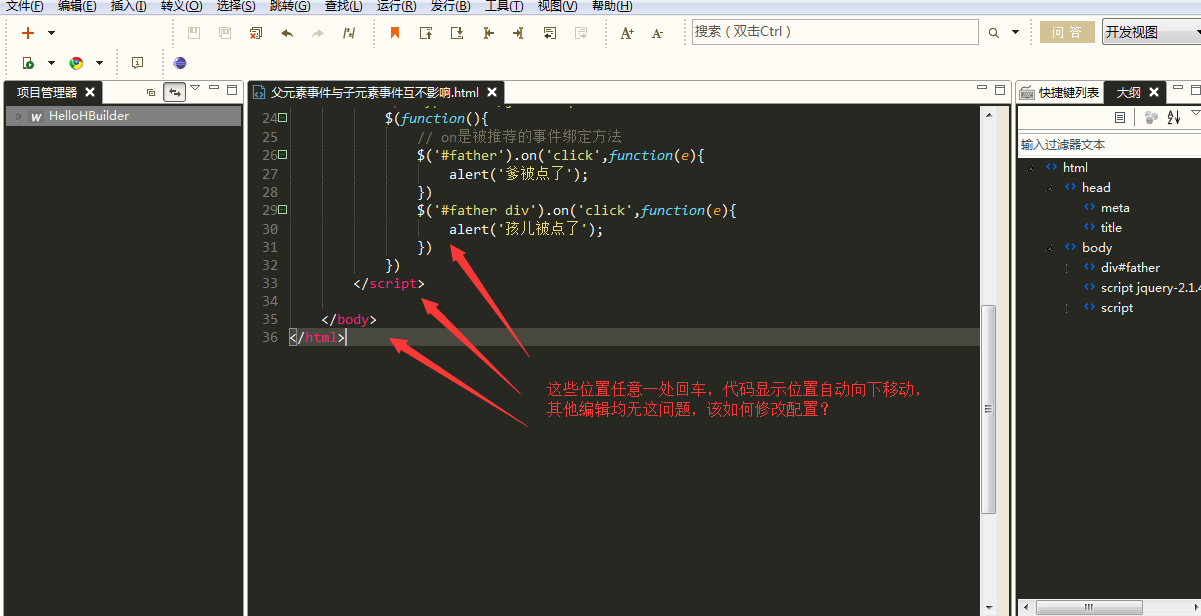The height and width of the screenshot is (616, 1201).
Task: Increase font size with A+ icon
Action: [x=627, y=33]
